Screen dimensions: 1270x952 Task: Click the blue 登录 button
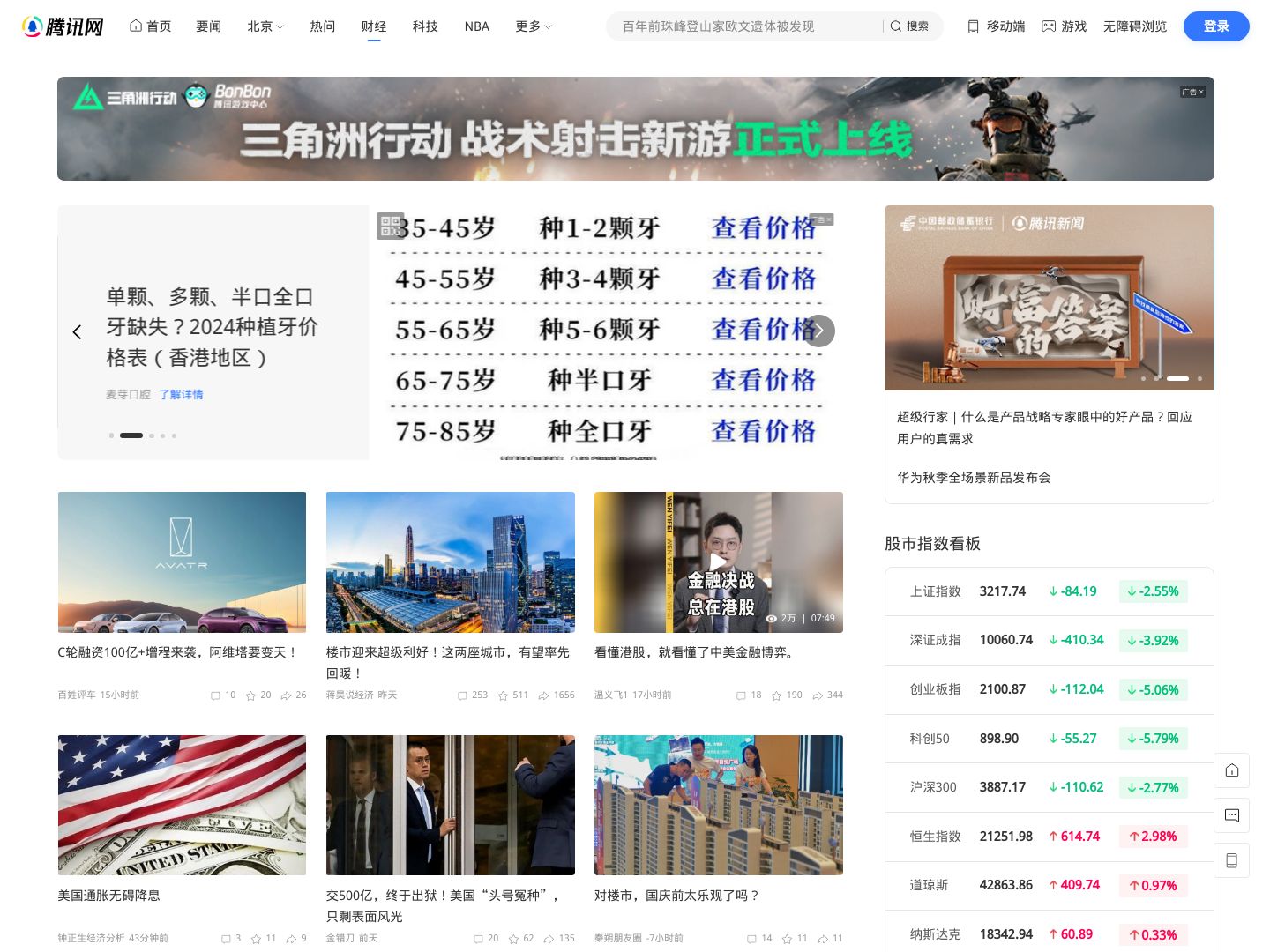coord(1216,26)
